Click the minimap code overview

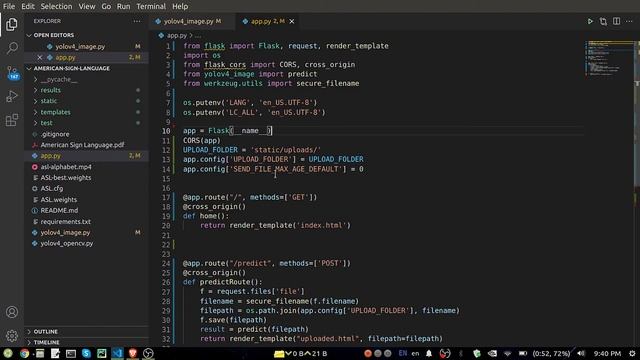[x=609, y=58]
